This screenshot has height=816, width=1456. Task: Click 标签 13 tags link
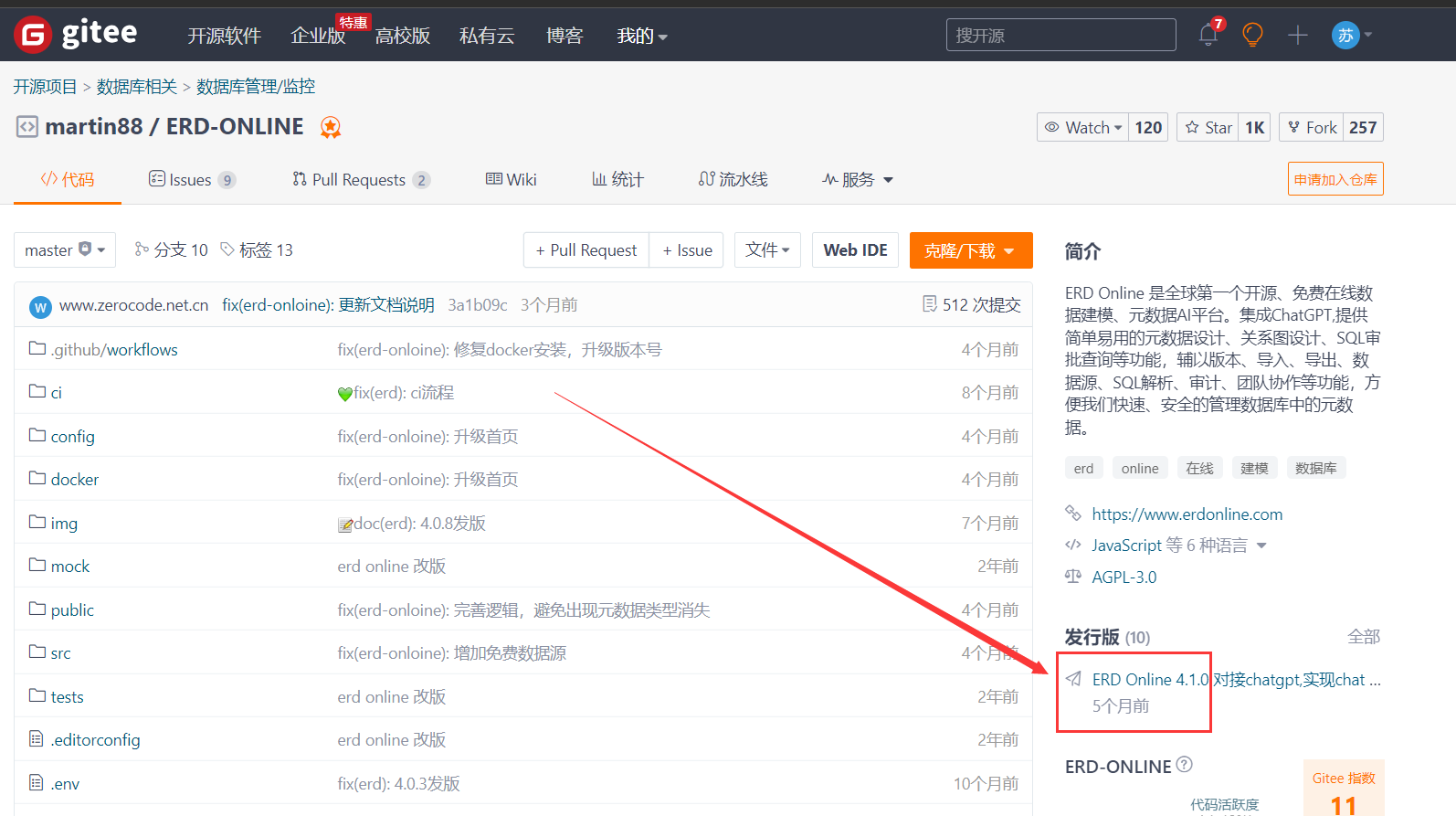(257, 249)
